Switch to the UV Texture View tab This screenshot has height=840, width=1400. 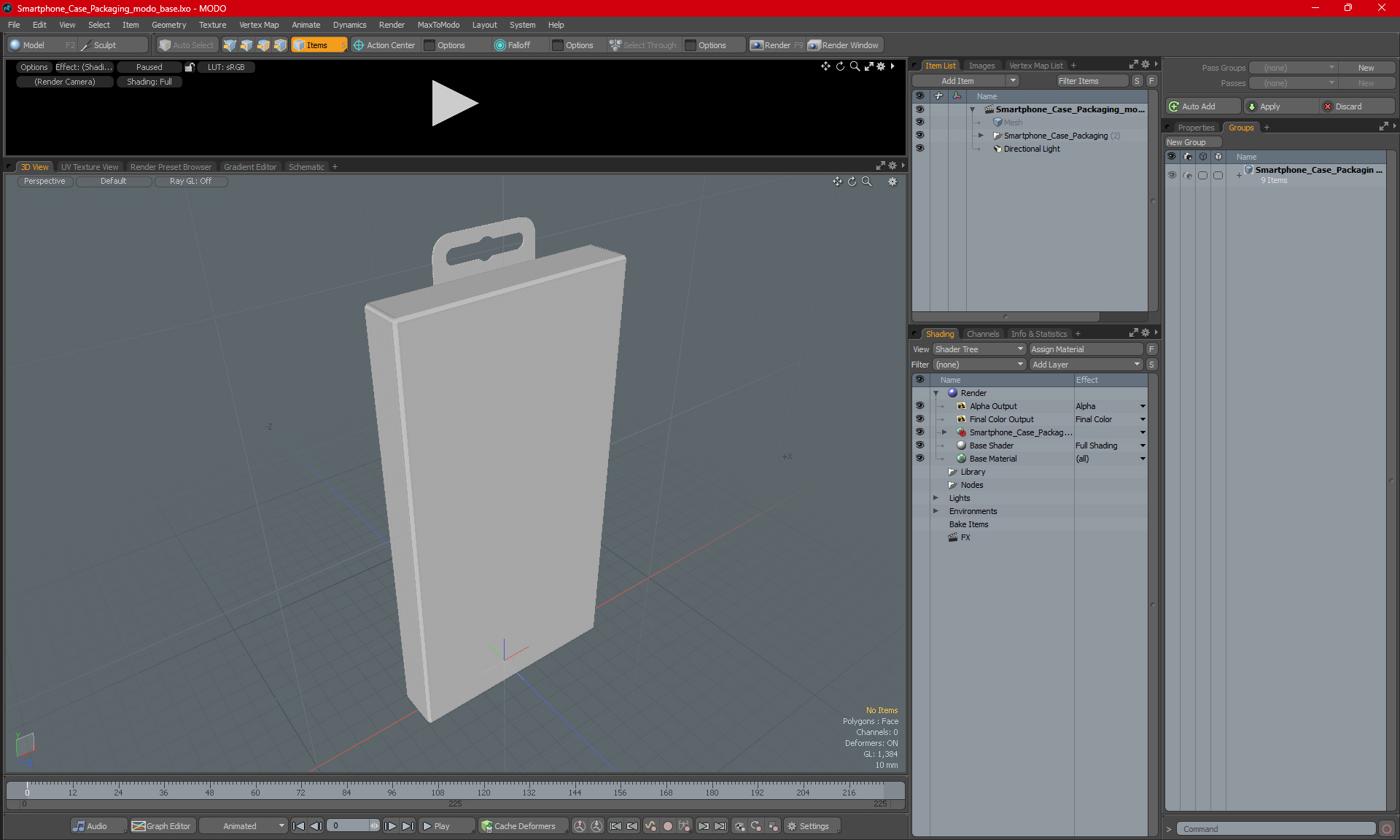tap(89, 167)
